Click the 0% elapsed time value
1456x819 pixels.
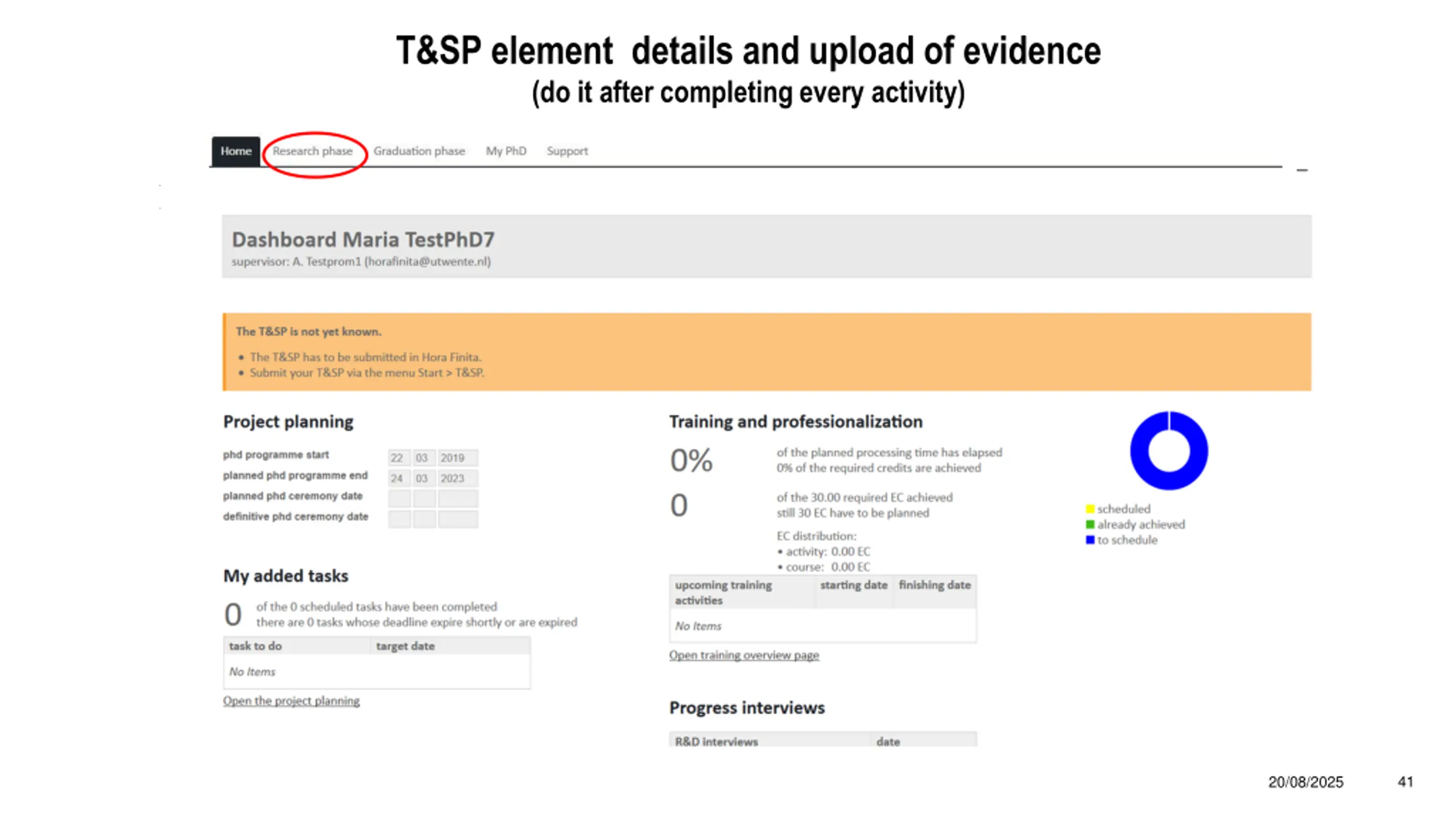[691, 460]
